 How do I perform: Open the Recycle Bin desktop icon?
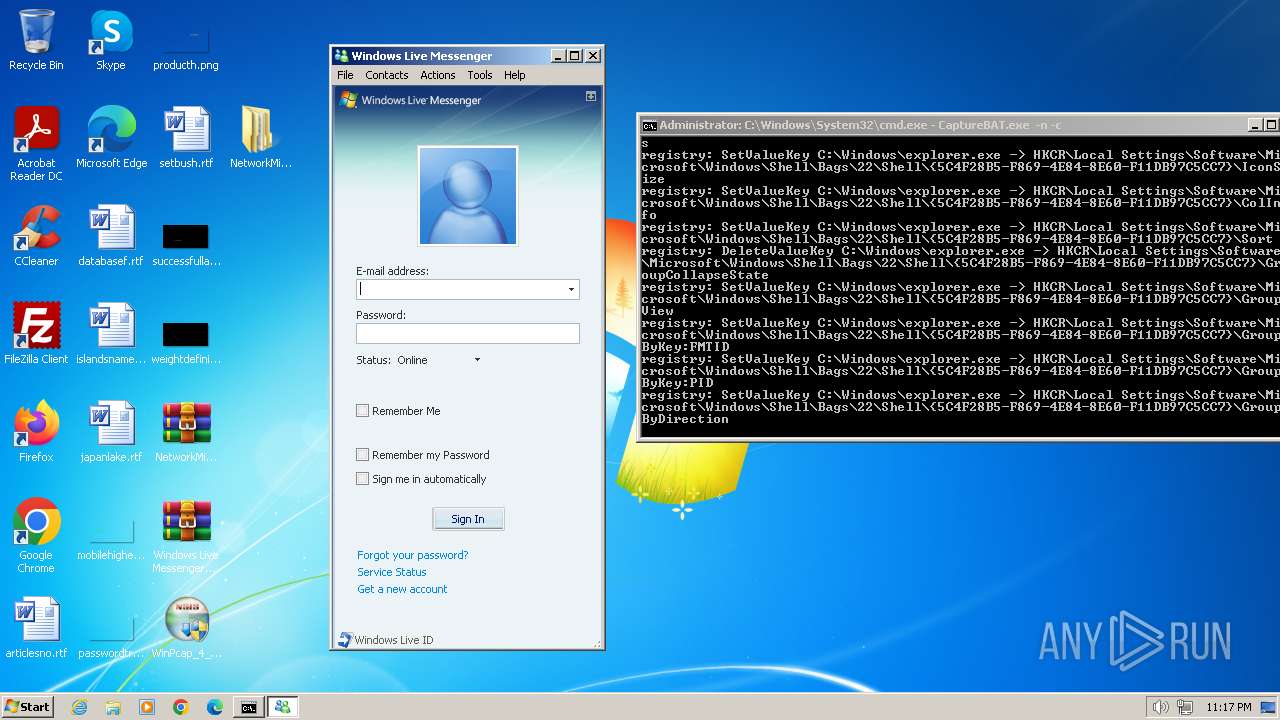(36, 40)
